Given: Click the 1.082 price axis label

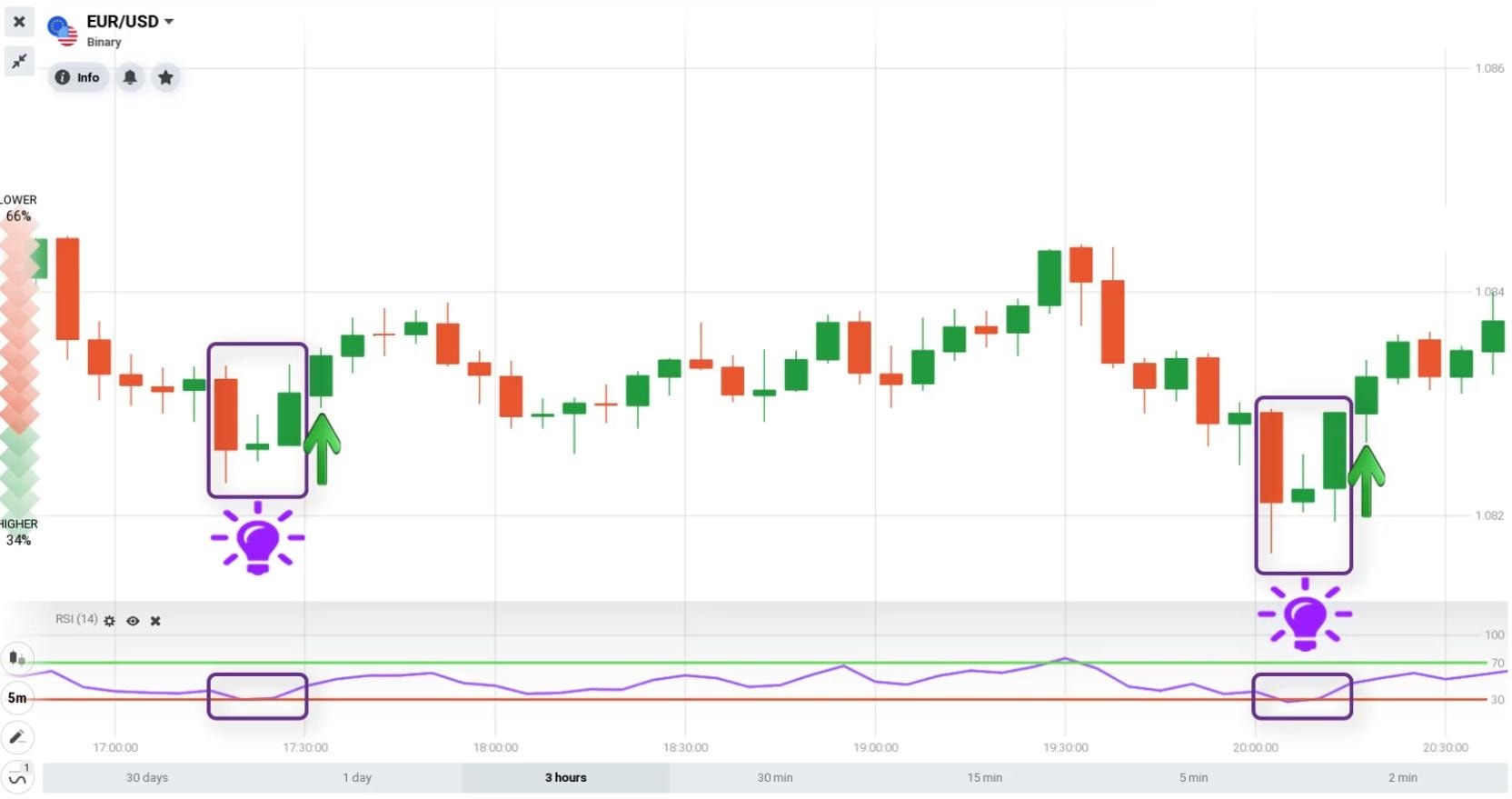Looking at the screenshot, I should (x=1489, y=515).
